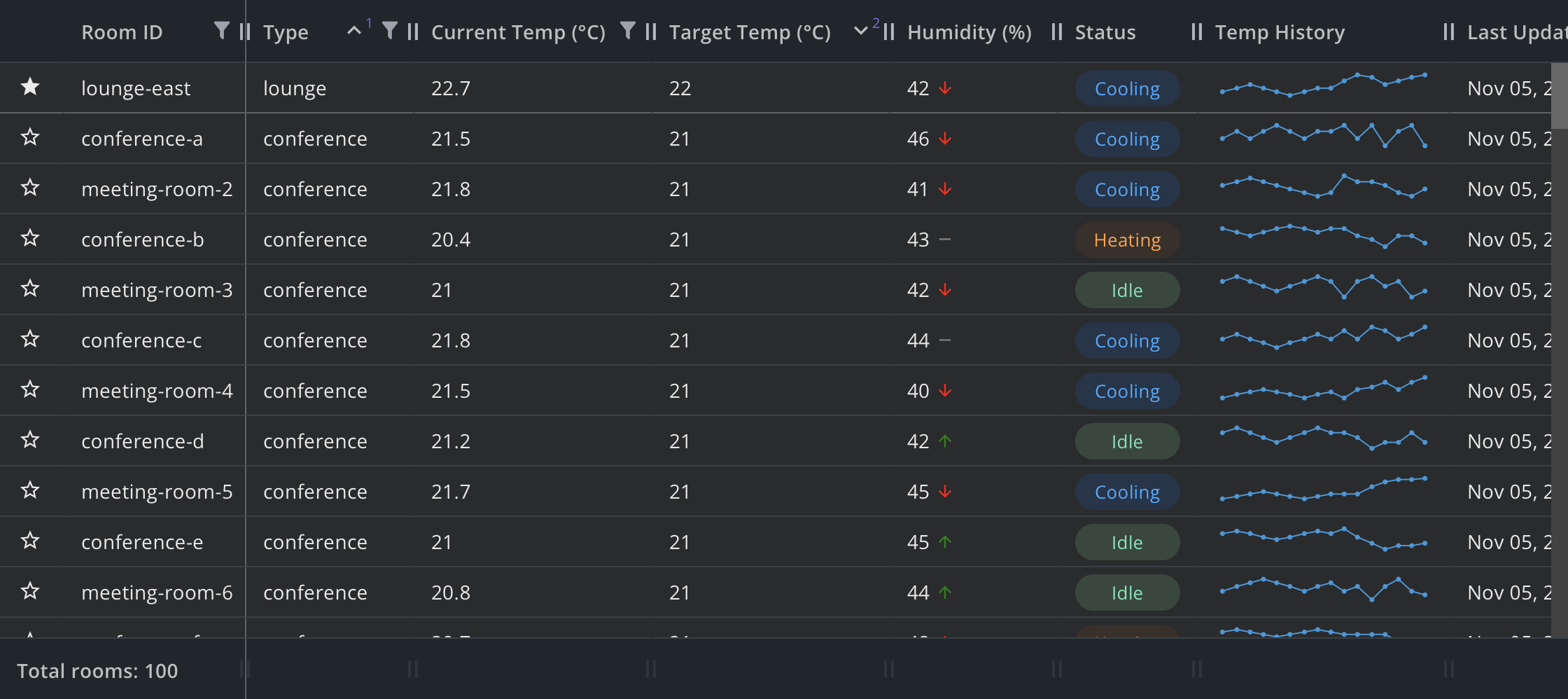This screenshot has width=1568, height=699.
Task: Click the Status column header
Action: click(x=1105, y=32)
